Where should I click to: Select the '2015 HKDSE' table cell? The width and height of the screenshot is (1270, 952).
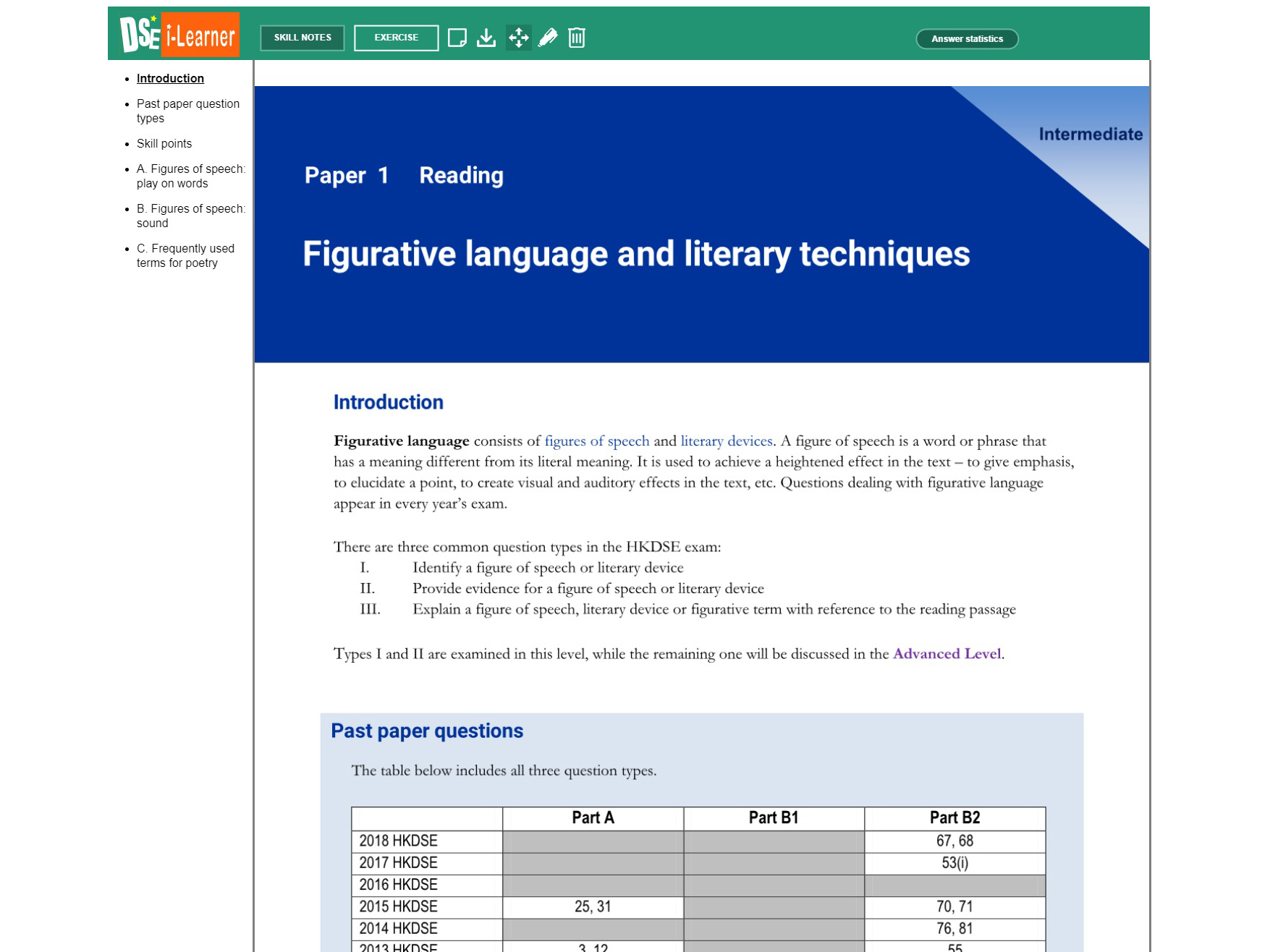click(x=427, y=906)
